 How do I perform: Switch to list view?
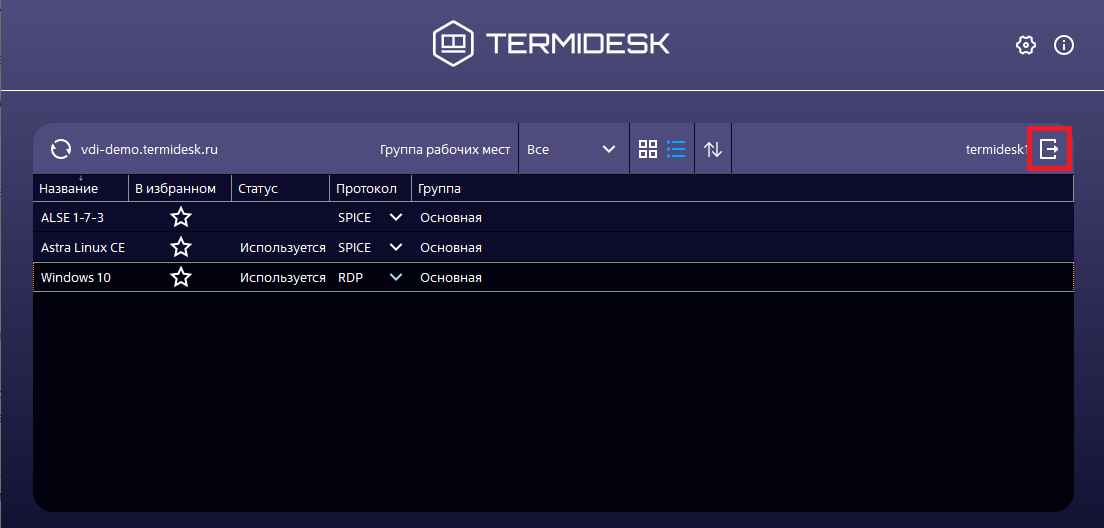pos(676,149)
